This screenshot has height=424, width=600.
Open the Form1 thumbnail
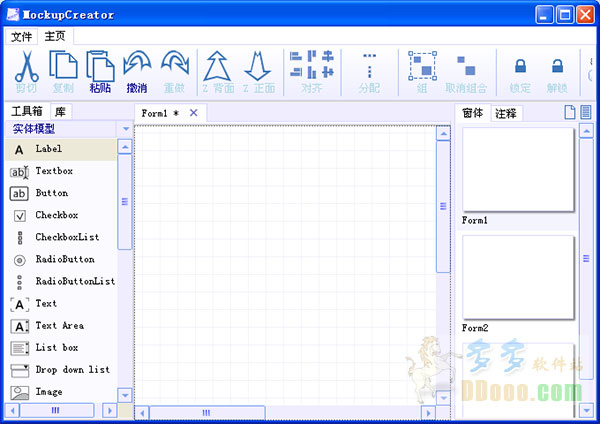coord(518,170)
